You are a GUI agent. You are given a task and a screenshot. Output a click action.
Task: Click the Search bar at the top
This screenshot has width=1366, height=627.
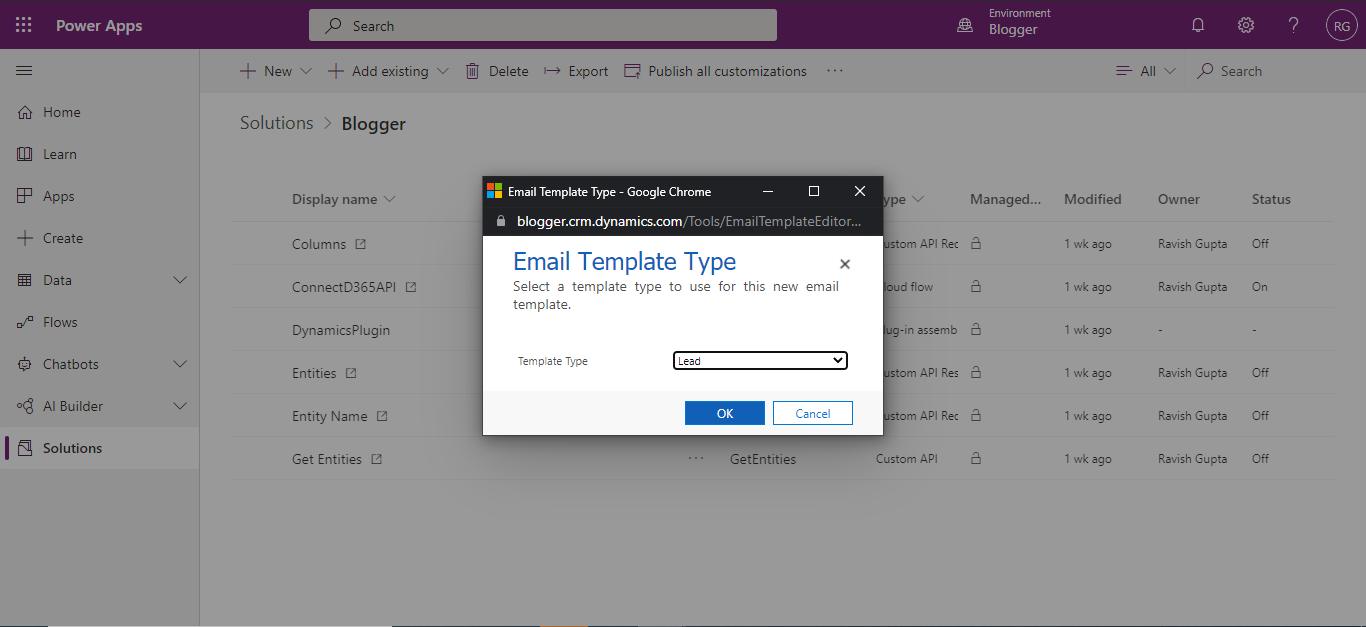click(x=542, y=24)
